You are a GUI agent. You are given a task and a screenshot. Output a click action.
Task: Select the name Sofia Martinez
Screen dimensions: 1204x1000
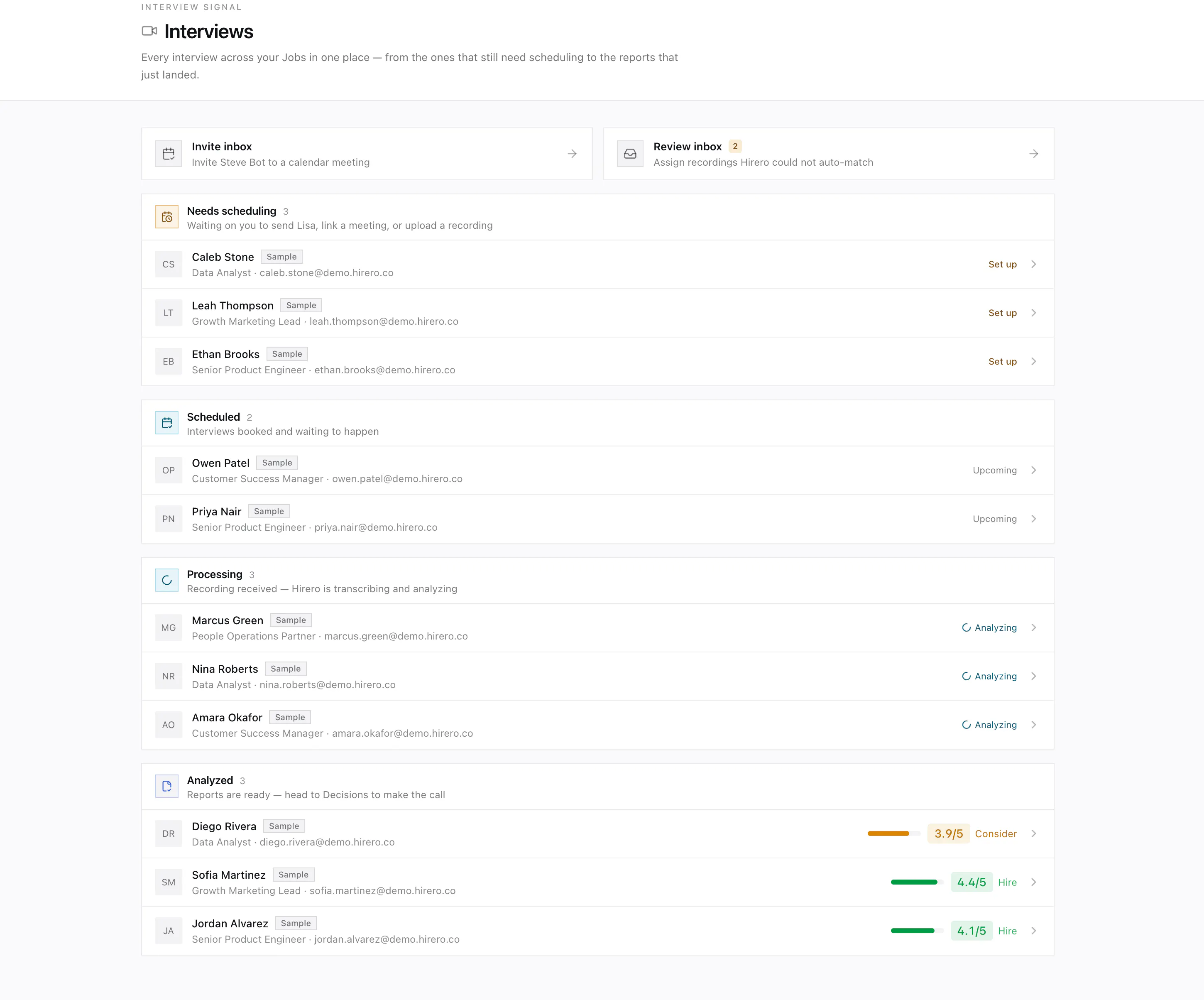229,875
